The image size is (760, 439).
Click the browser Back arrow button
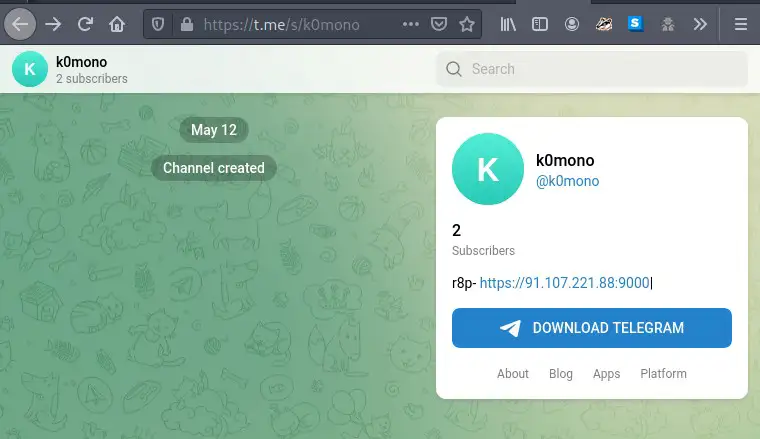pyautogui.click(x=22, y=23)
